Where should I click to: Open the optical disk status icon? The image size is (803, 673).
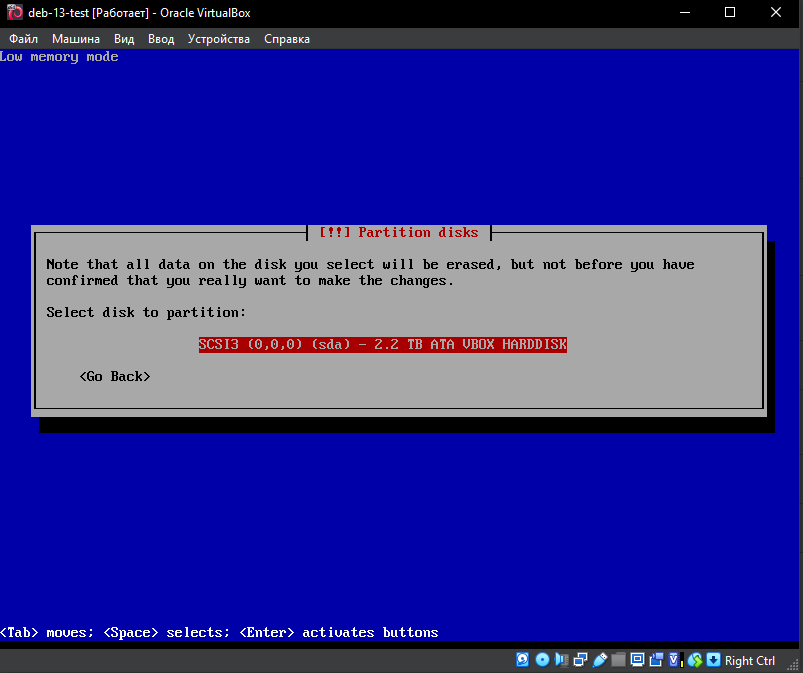(542, 660)
